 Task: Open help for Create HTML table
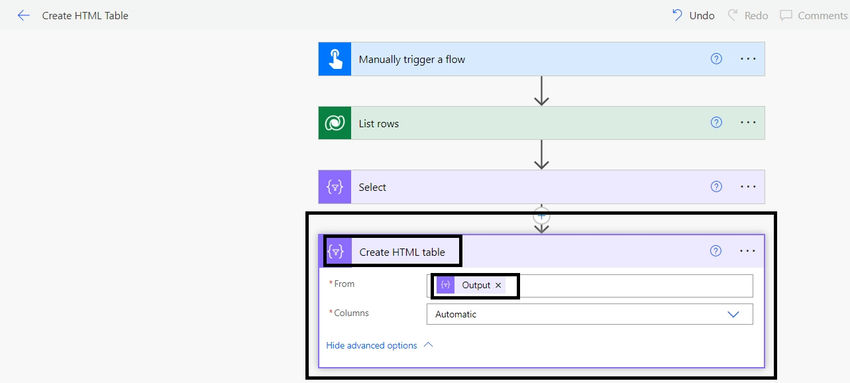click(716, 250)
